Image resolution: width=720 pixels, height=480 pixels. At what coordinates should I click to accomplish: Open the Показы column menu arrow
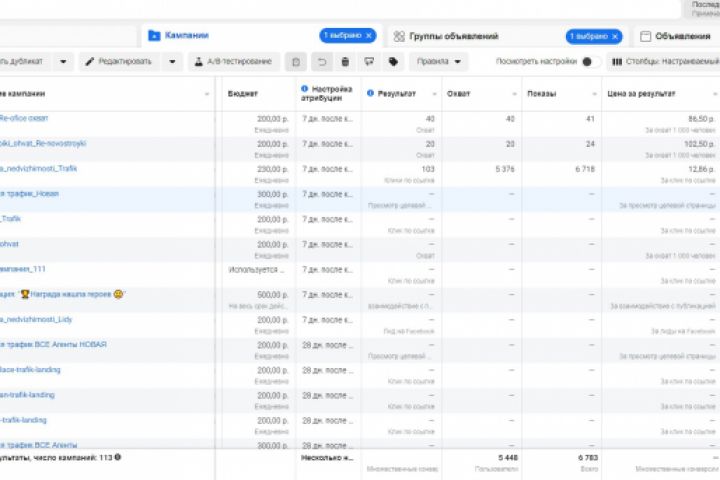(x=594, y=94)
